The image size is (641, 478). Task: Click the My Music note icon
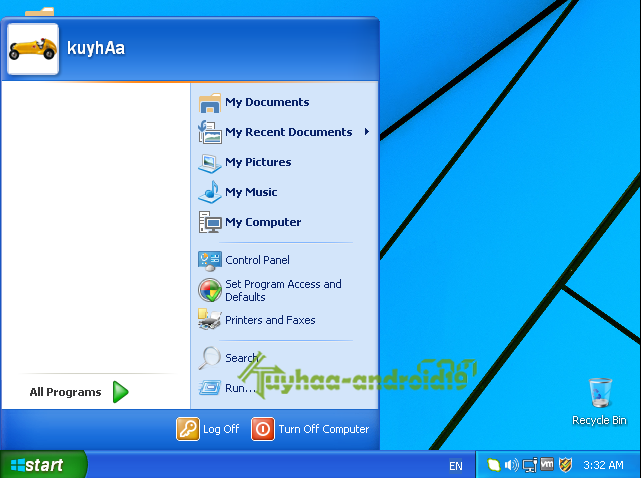(210, 192)
